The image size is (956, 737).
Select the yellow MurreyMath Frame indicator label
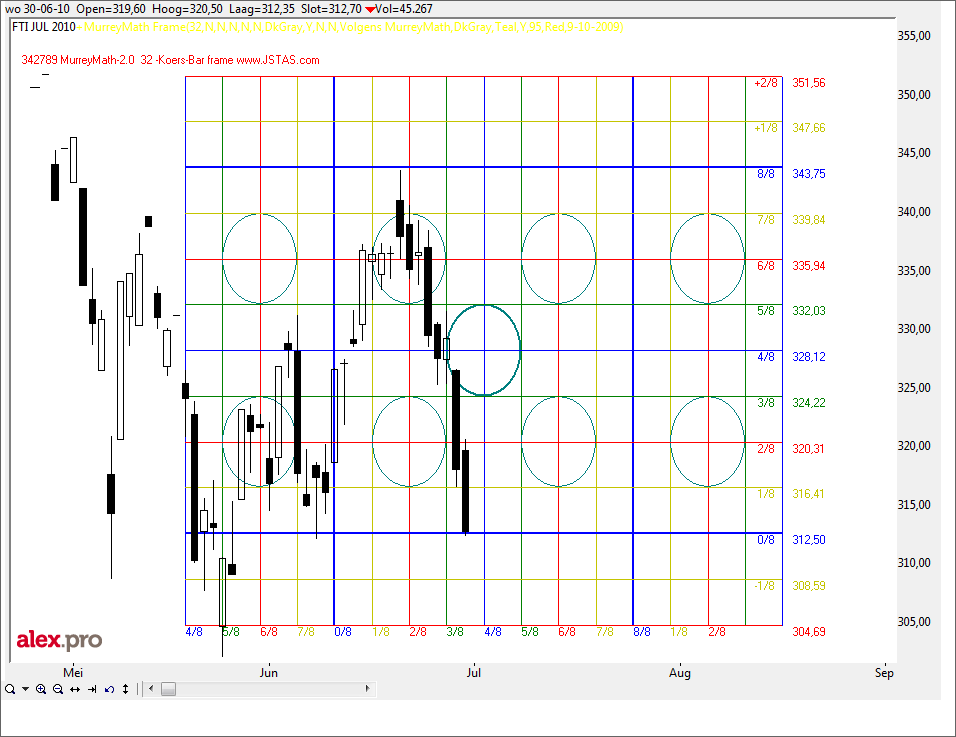pos(352,27)
